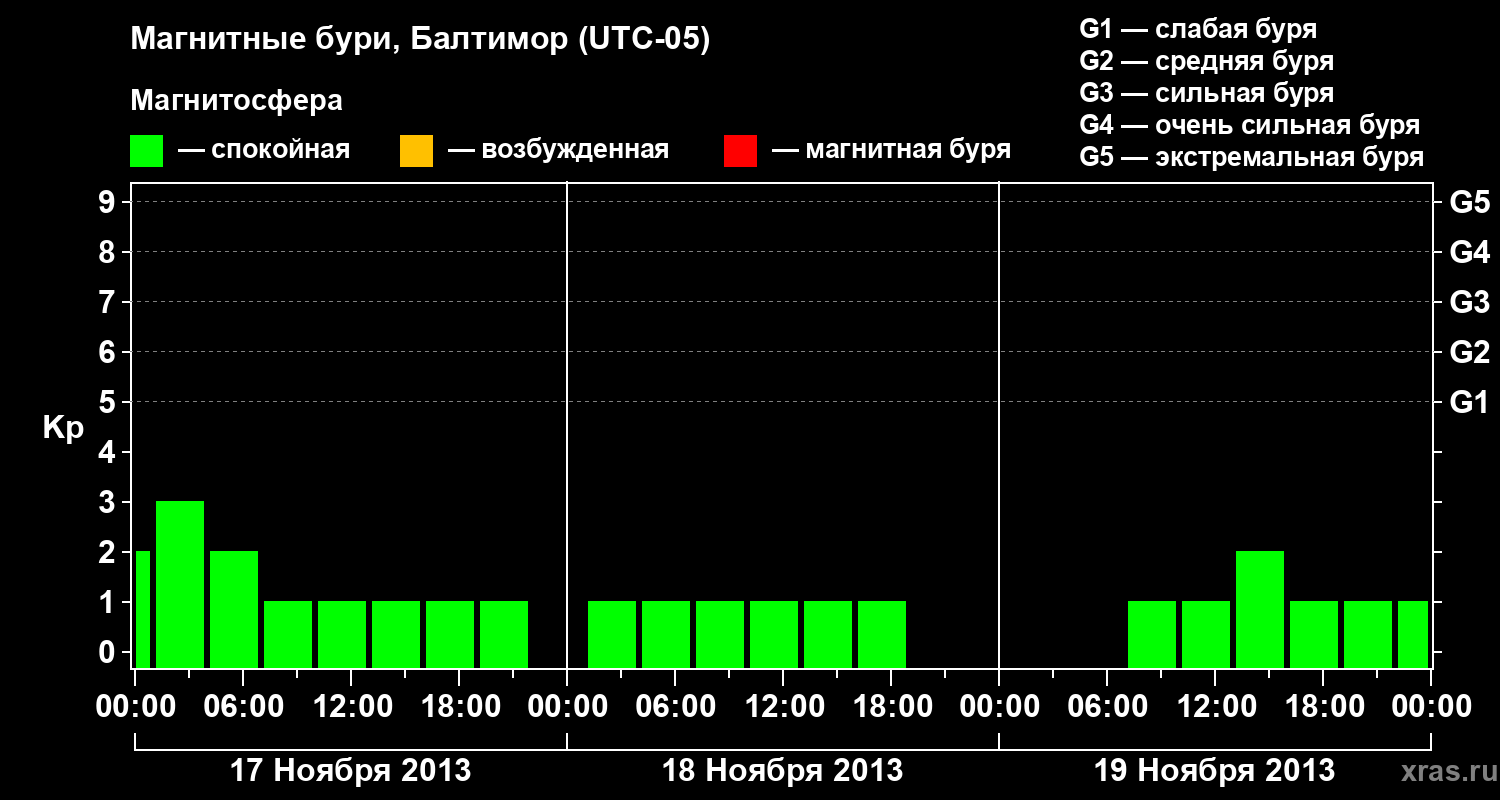Viewport: 1500px width, 800px height.
Task: Click the '— возбужденная' legend label
Action: 559,151
